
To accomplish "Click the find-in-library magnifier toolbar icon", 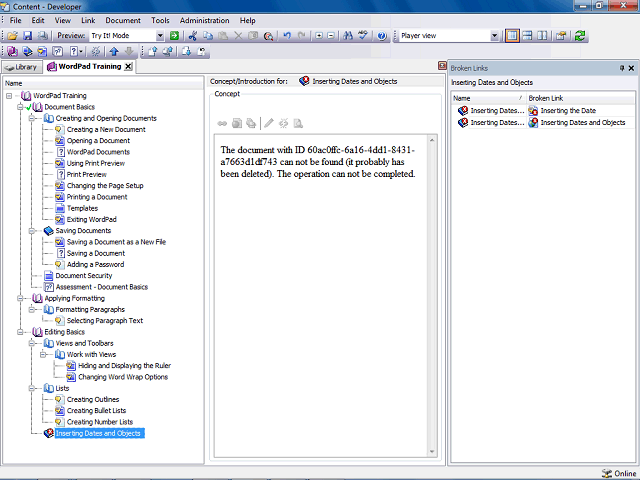I will pos(268,36).
